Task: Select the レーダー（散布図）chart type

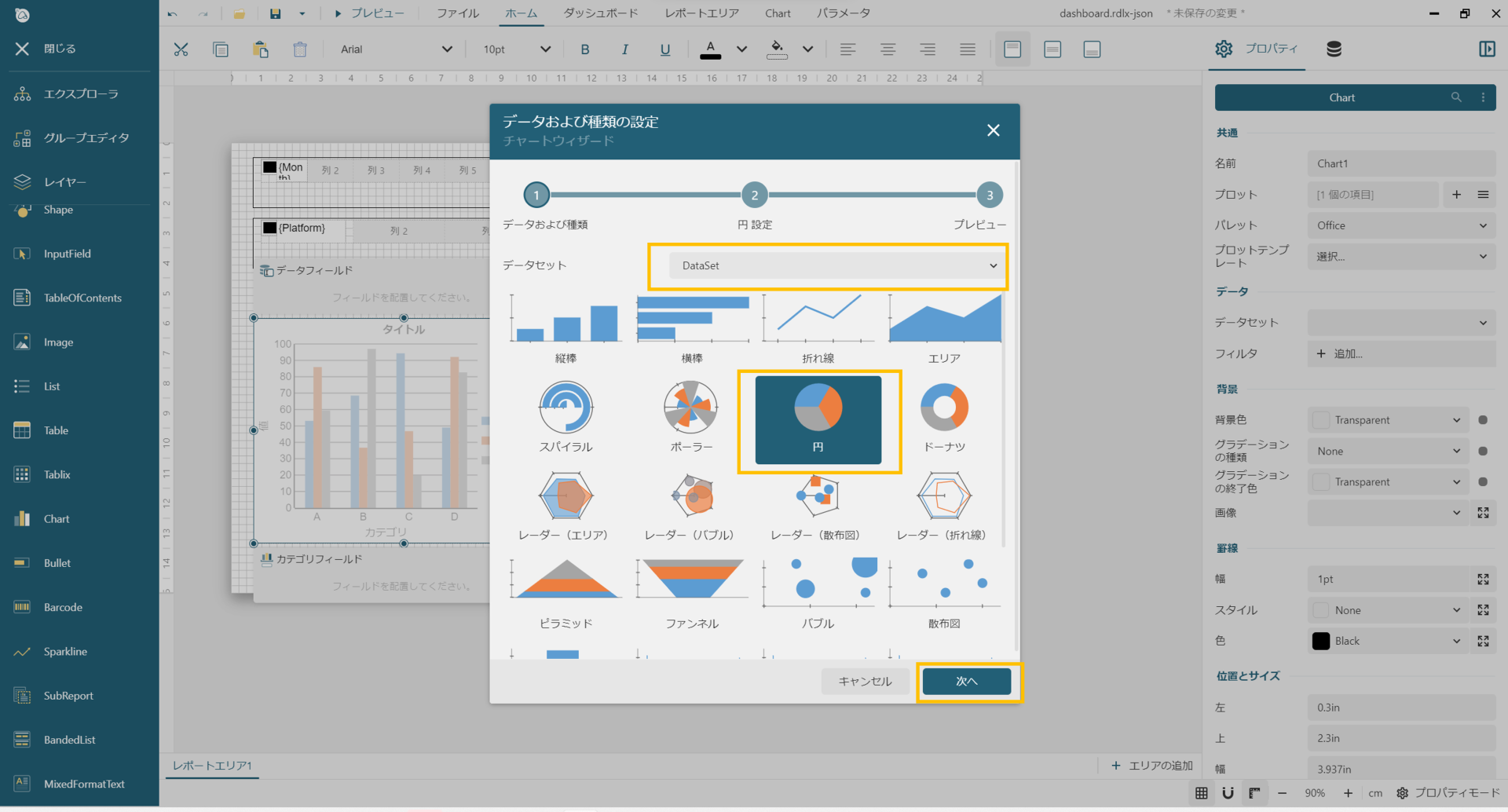Action: tap(818, 507)
